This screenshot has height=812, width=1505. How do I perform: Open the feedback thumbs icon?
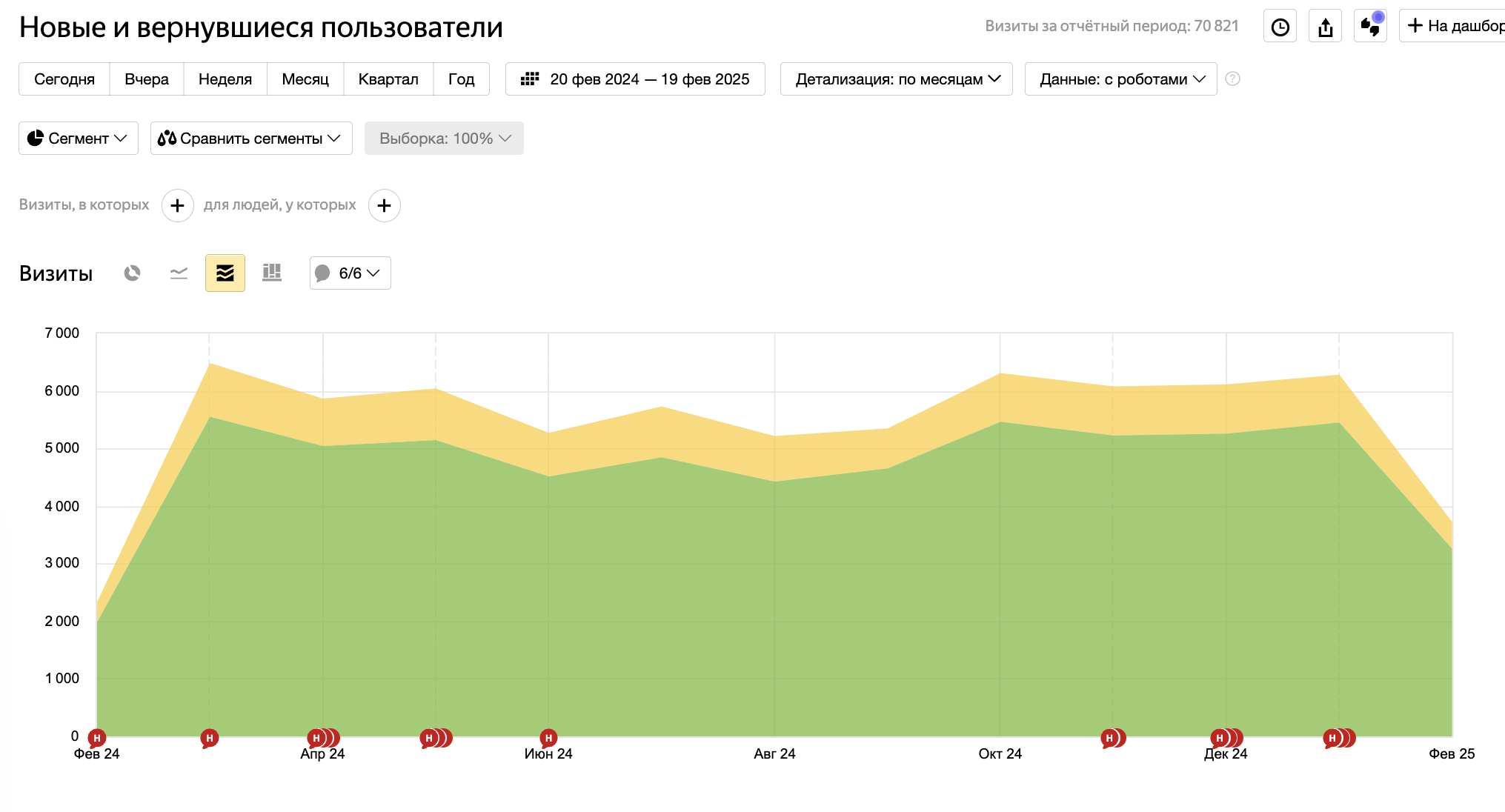(x=1370, y=26)
